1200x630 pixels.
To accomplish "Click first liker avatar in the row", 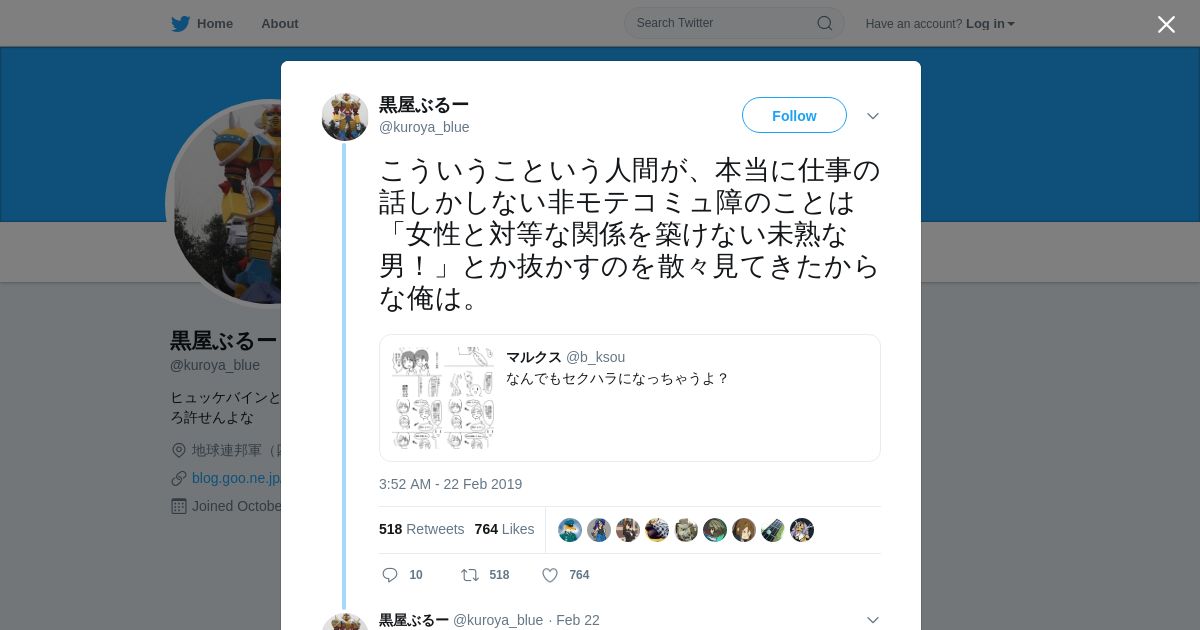I will (x=570, y=530).
